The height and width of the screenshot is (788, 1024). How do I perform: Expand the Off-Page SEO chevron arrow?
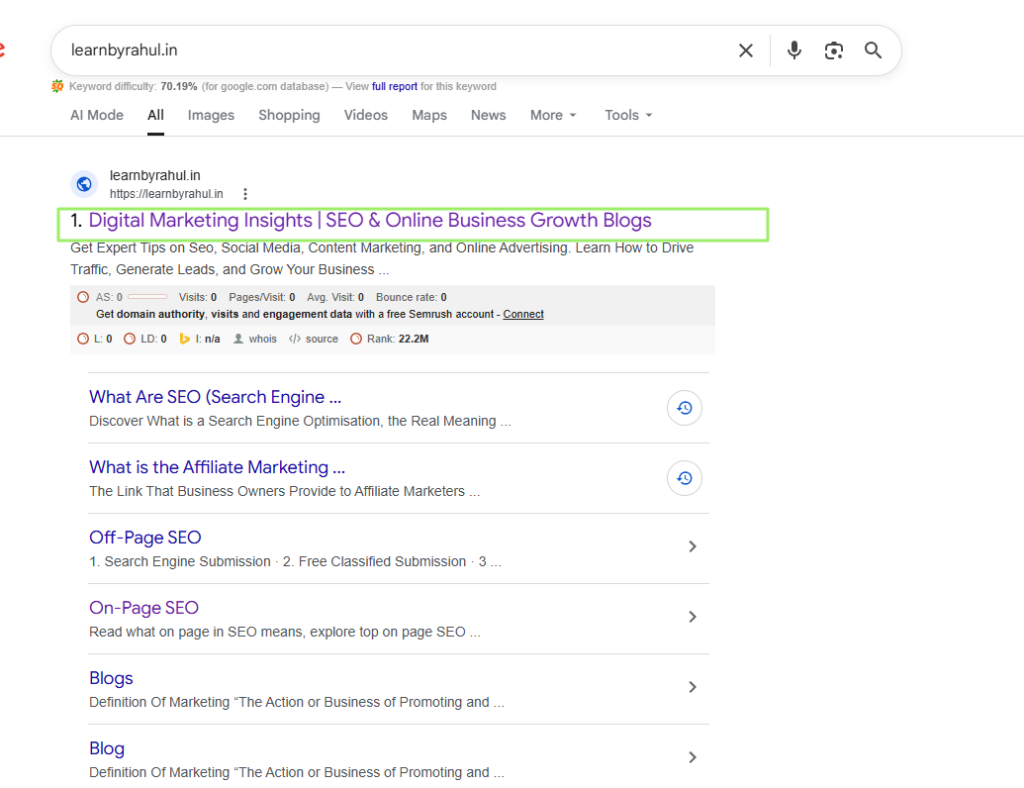[x=692, y=547]
